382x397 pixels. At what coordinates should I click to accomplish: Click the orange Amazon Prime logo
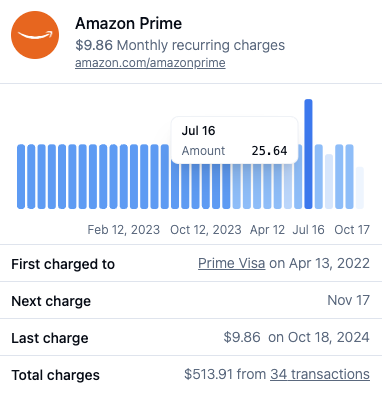click(35, 35)
